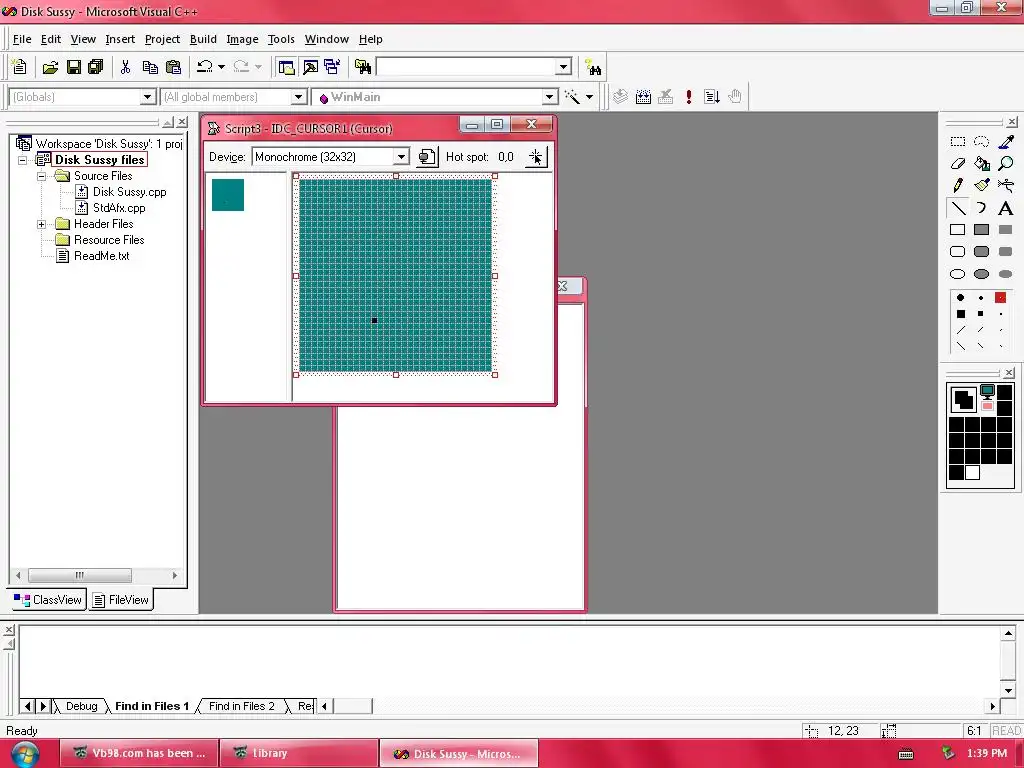Open the All global members dropdown
The width and height of the screenshot is (1024, 768).
click(x=298, y=97)
